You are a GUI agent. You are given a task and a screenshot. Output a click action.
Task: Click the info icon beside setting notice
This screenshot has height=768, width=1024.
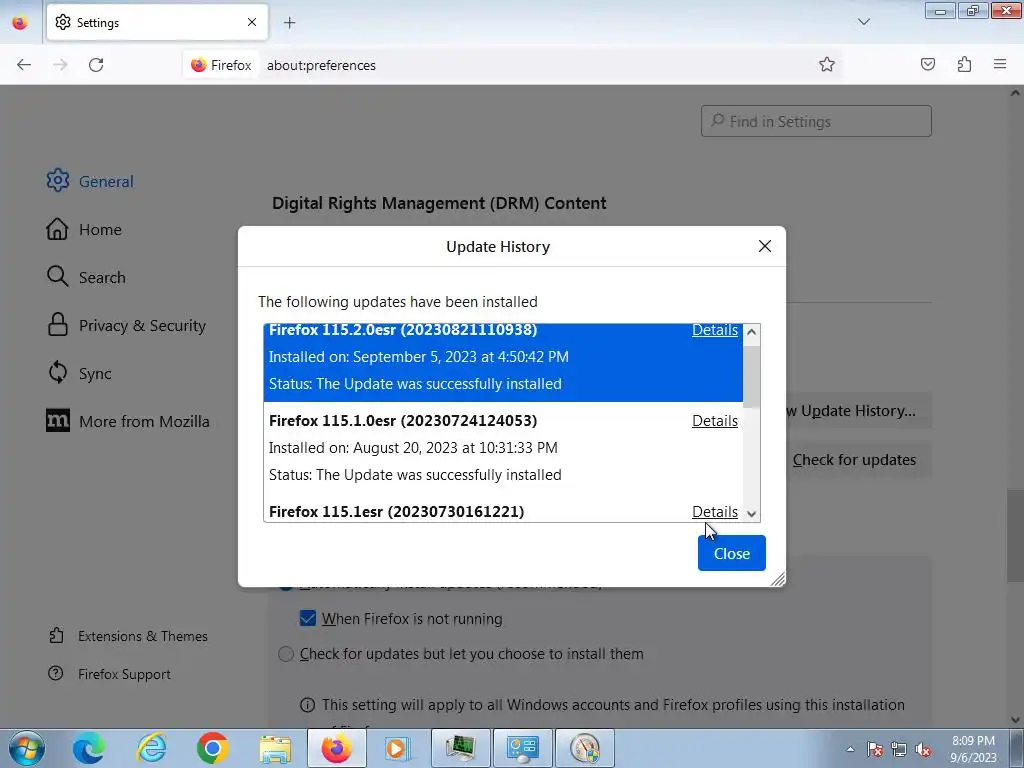click(x=307, y=705)
